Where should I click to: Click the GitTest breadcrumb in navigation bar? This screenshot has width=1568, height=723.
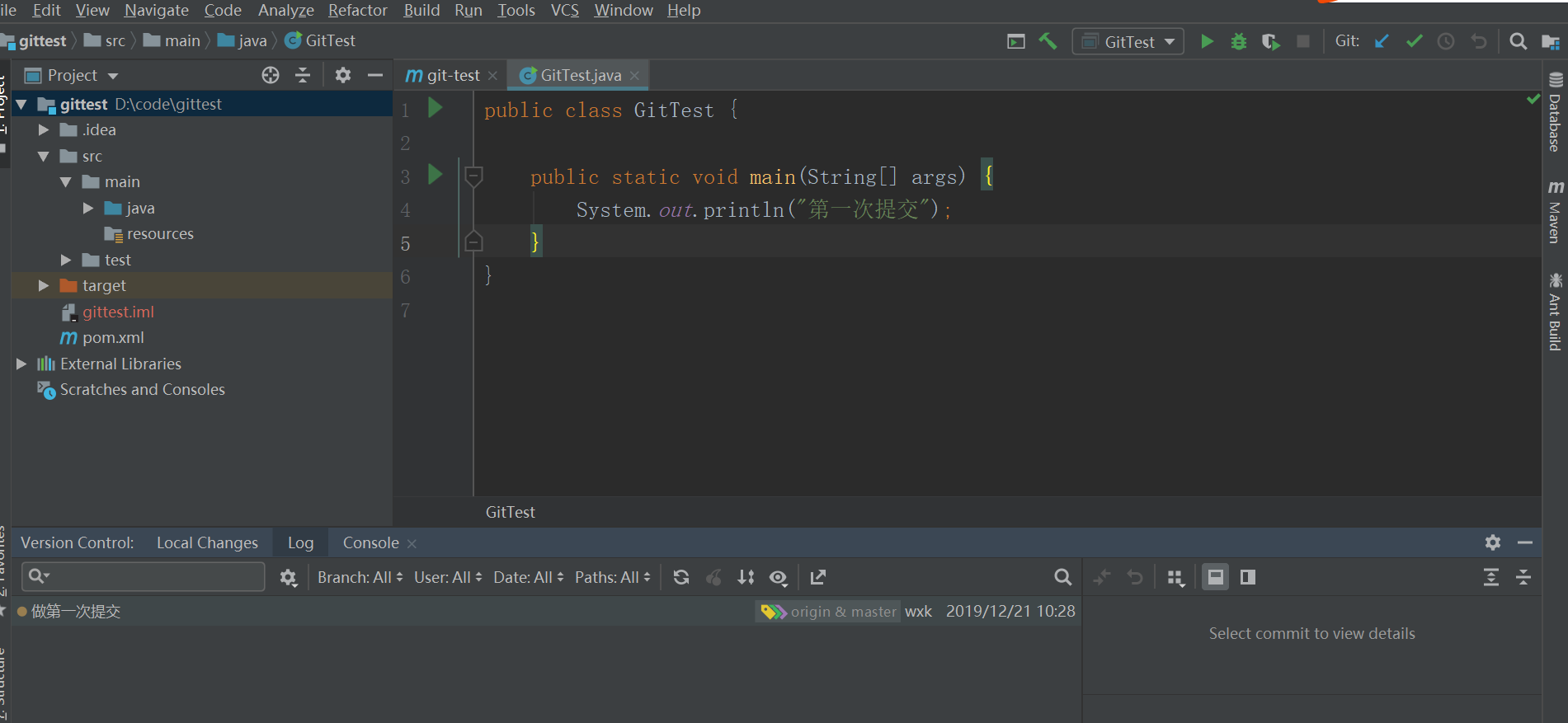coord(321,40)
